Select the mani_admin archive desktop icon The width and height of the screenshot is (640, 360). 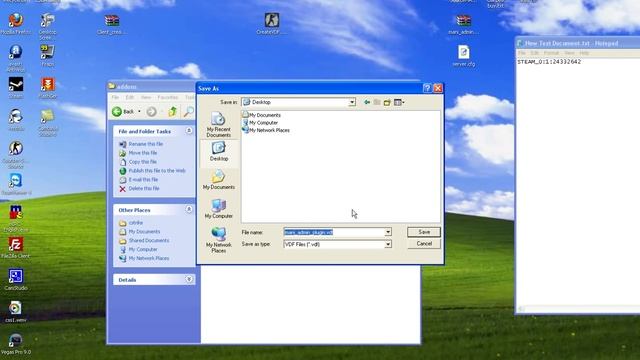coord(463,24)
